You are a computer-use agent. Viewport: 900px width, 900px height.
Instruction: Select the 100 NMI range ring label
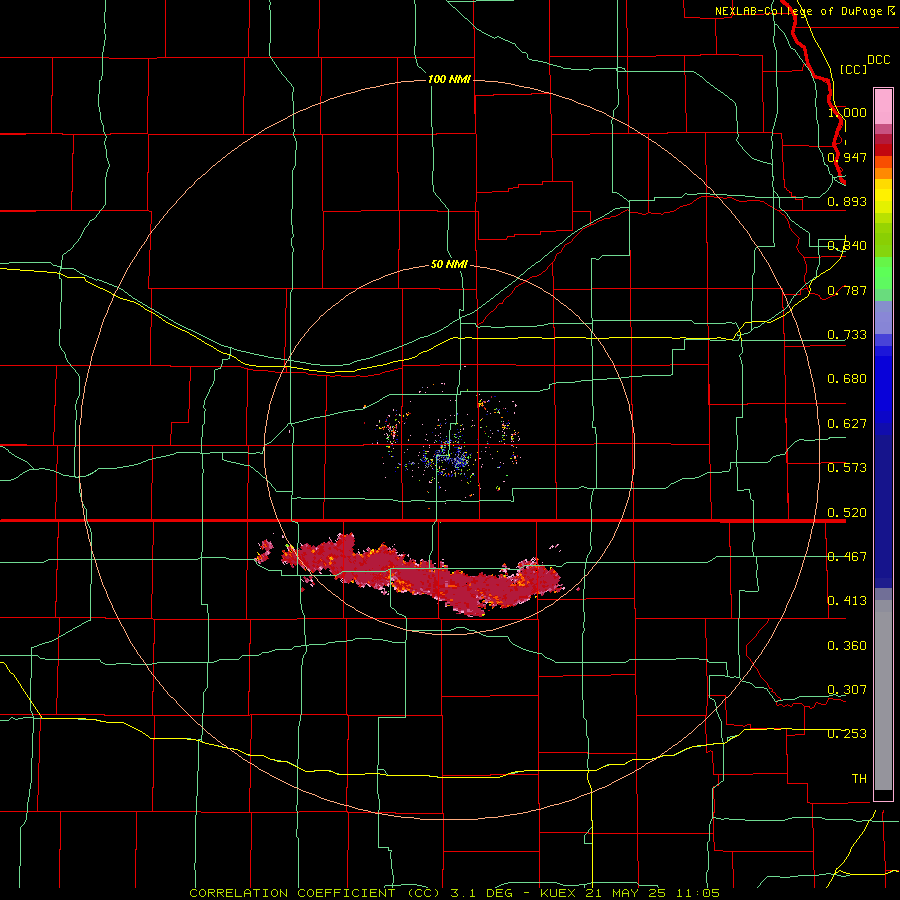[449, 79]
